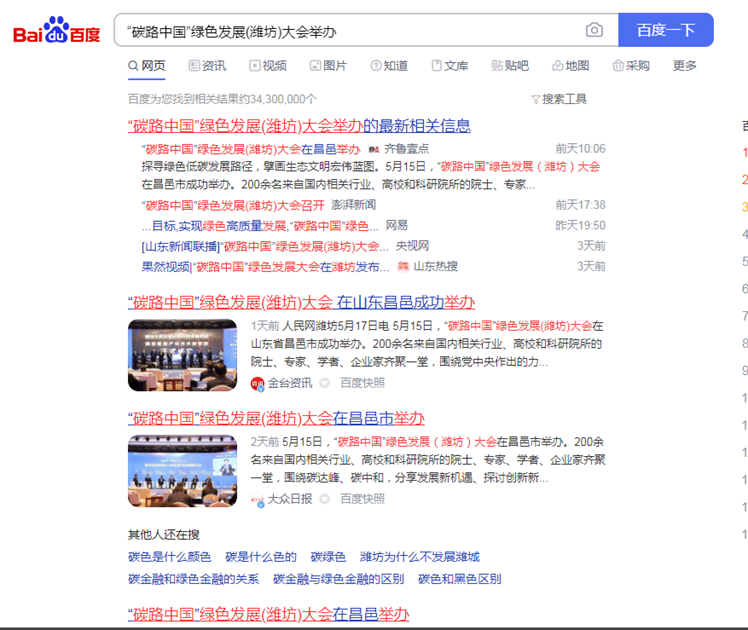Open the 知道 tab
The image size is (748, 630).
click(x=389, y=65)
